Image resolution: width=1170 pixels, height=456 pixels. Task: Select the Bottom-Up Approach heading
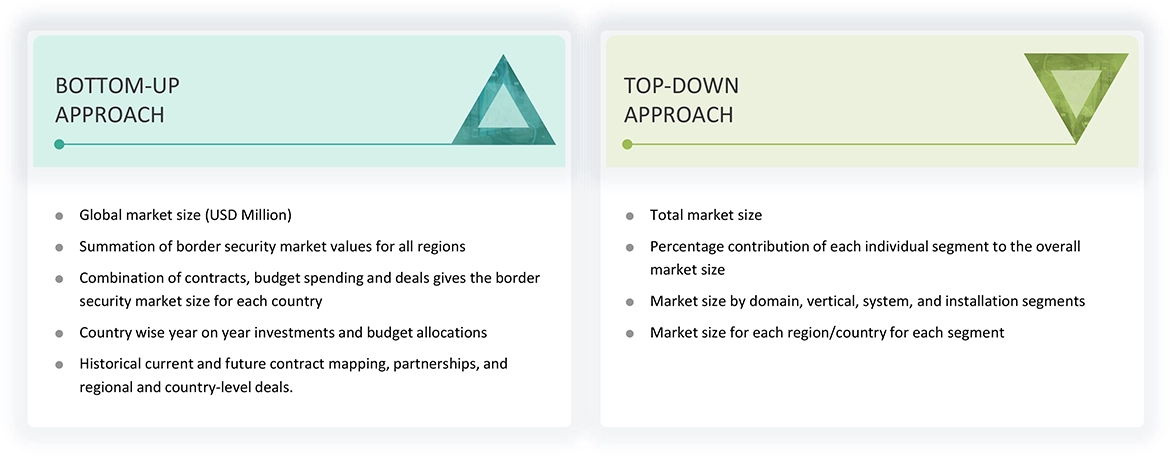coord(117,100)
